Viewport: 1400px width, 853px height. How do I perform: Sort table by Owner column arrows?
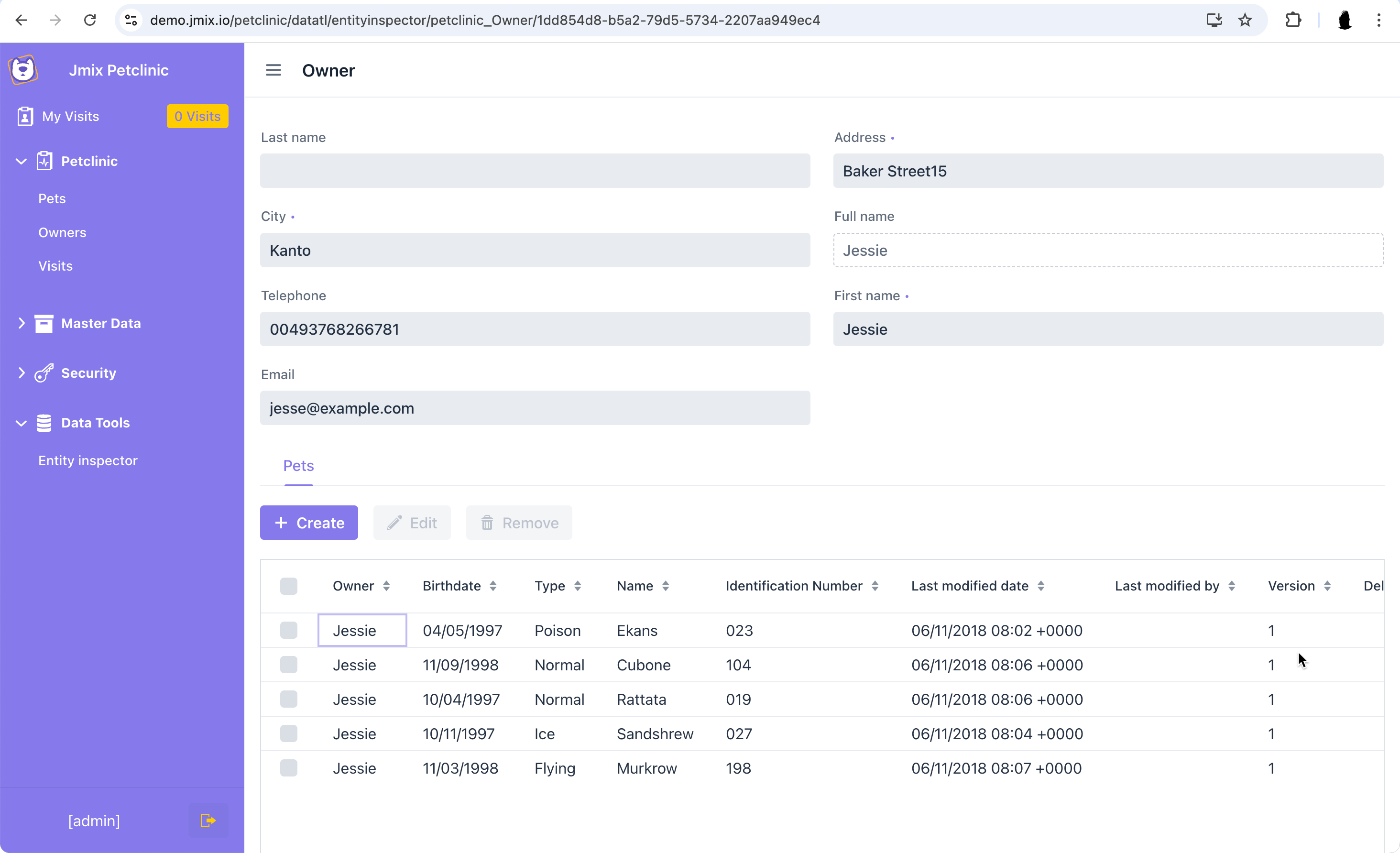click(386, 586)
